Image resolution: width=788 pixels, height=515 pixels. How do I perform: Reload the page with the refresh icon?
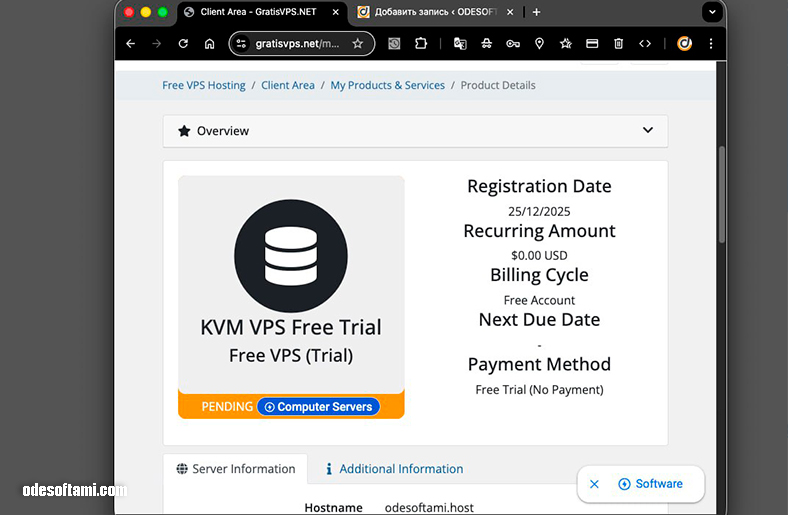pos(183,44)
